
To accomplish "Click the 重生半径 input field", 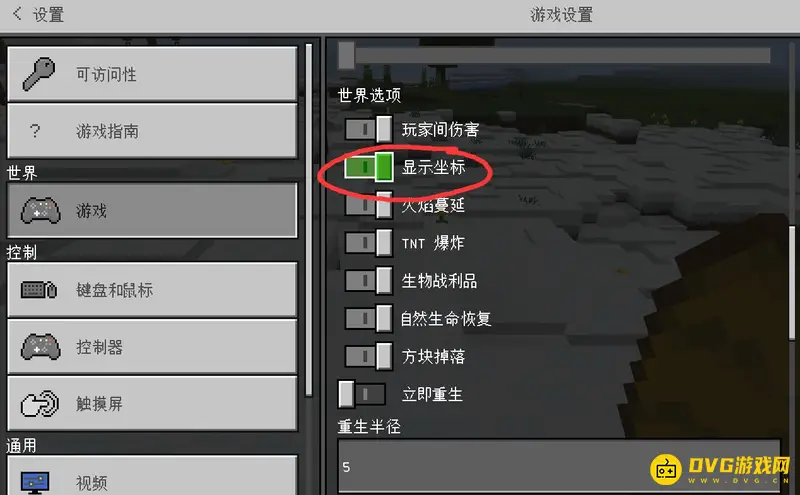I will (559, 466).
